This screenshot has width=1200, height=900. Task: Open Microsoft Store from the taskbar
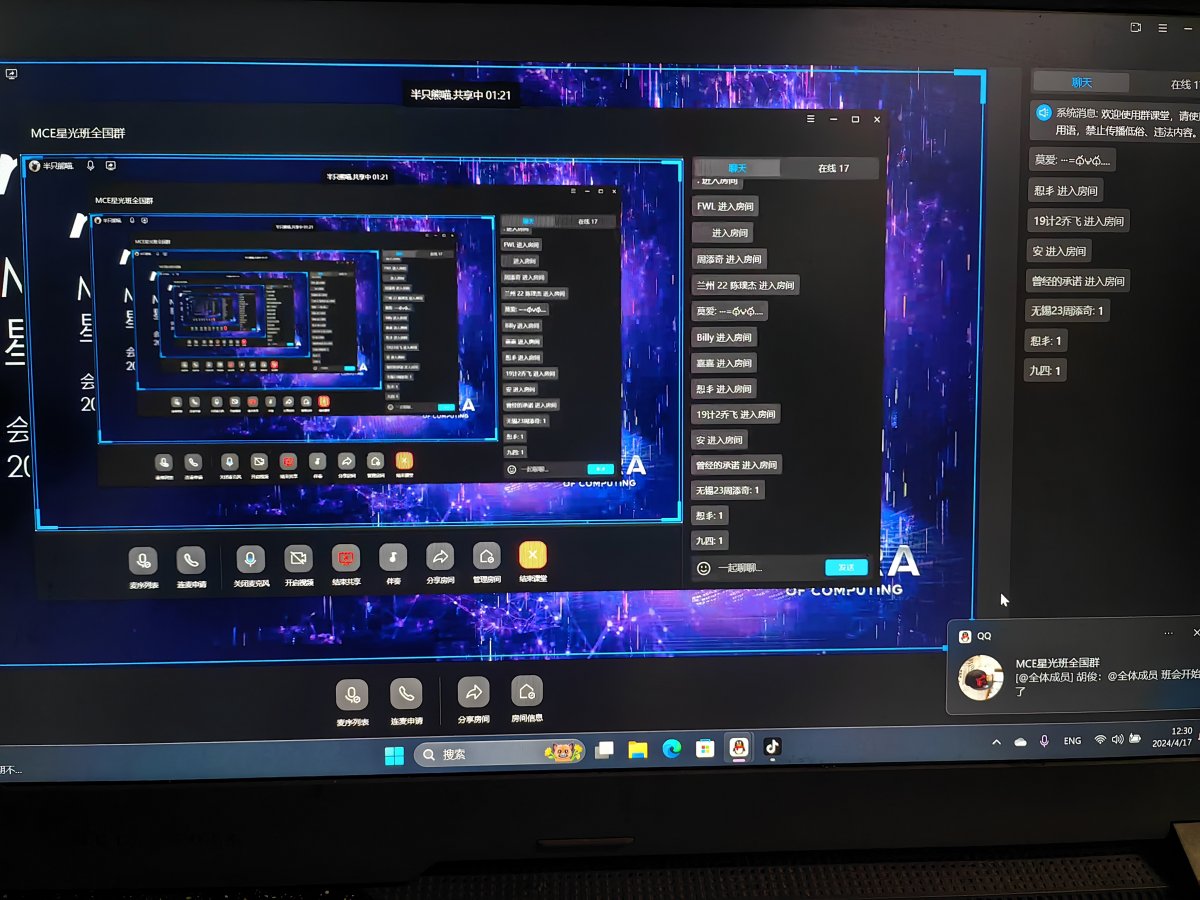pos(705,748)
